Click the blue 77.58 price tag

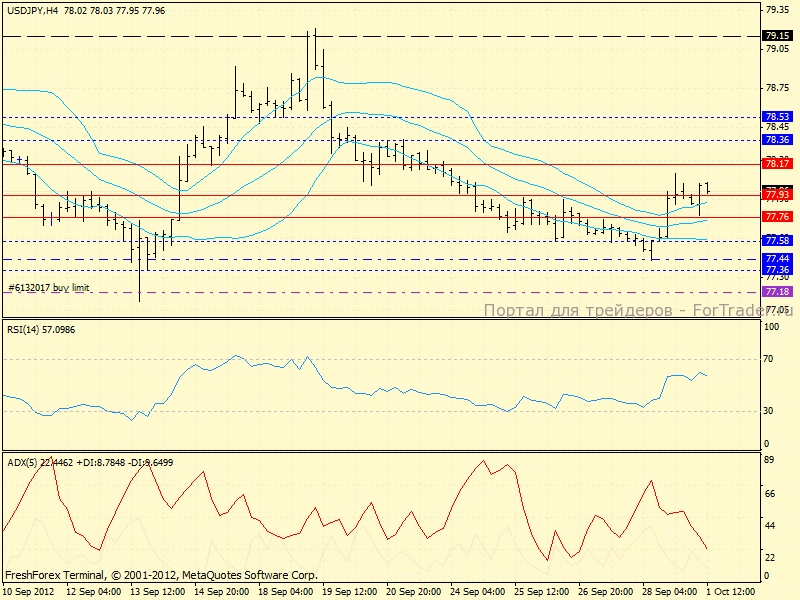click(777, 241)
